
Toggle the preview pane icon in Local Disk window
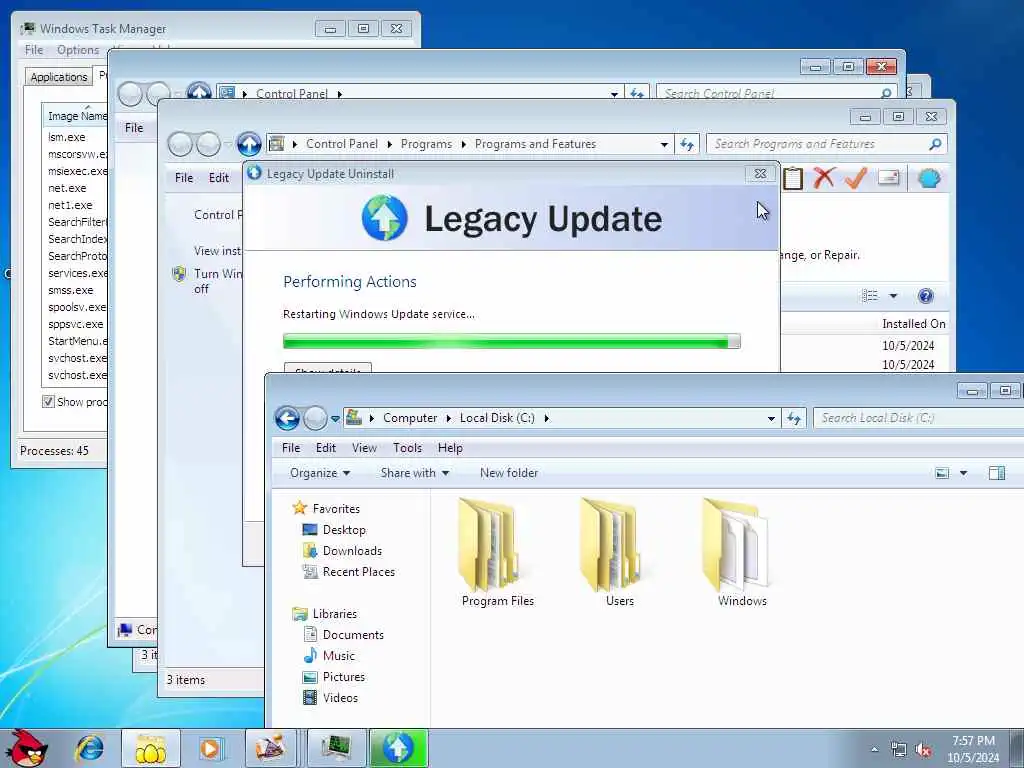tap(997, 473)
